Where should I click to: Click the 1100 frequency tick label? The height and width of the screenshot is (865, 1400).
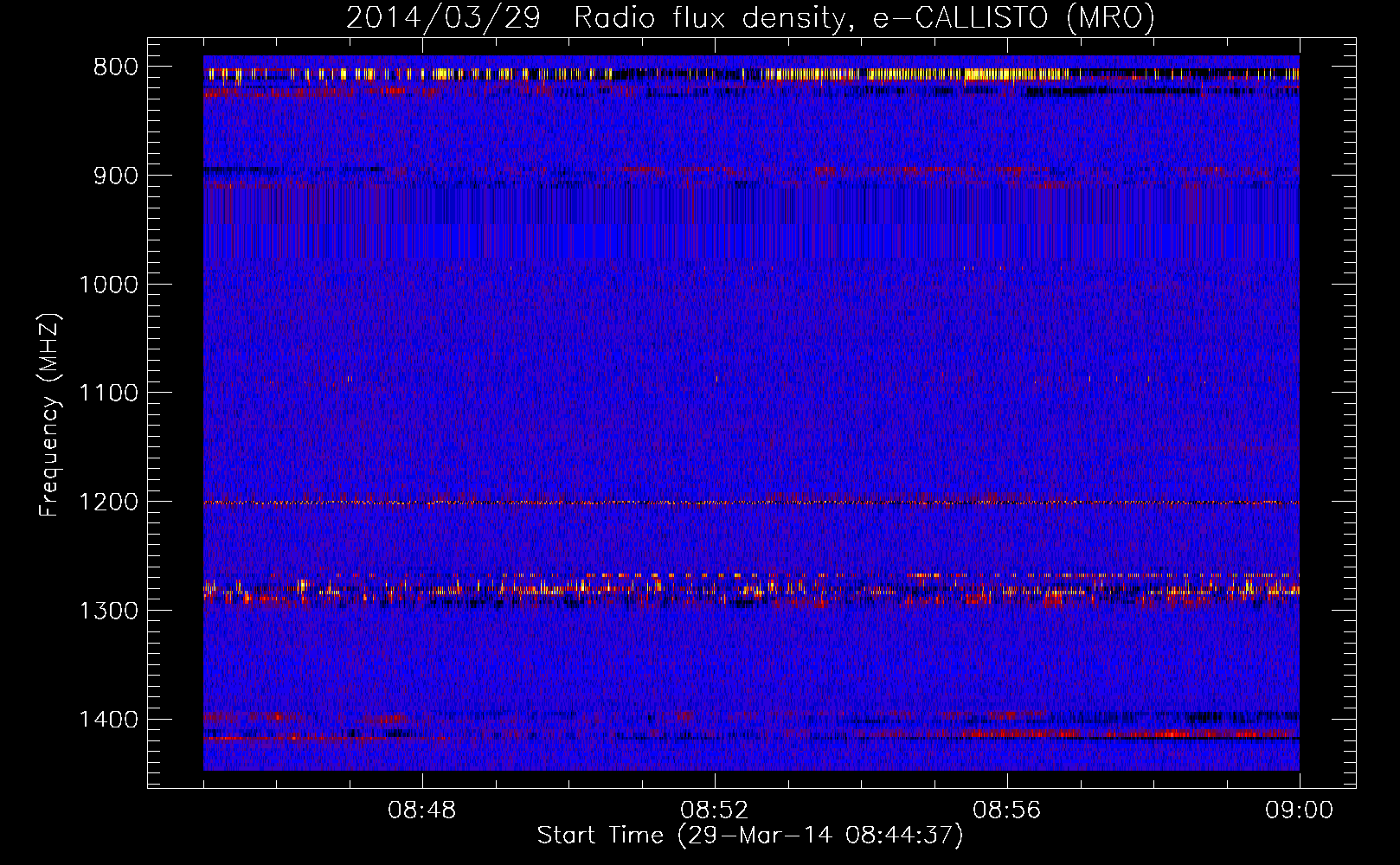109,393
